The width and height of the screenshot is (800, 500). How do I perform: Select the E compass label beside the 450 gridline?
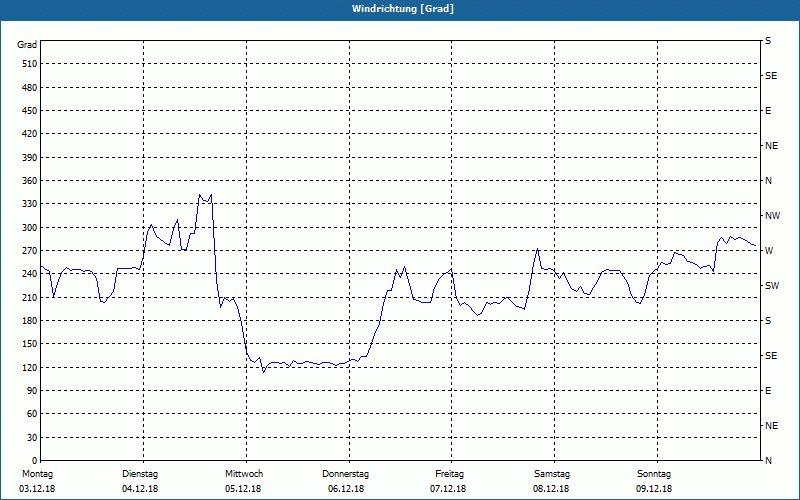pyautogui.click(x=768, y=111)
